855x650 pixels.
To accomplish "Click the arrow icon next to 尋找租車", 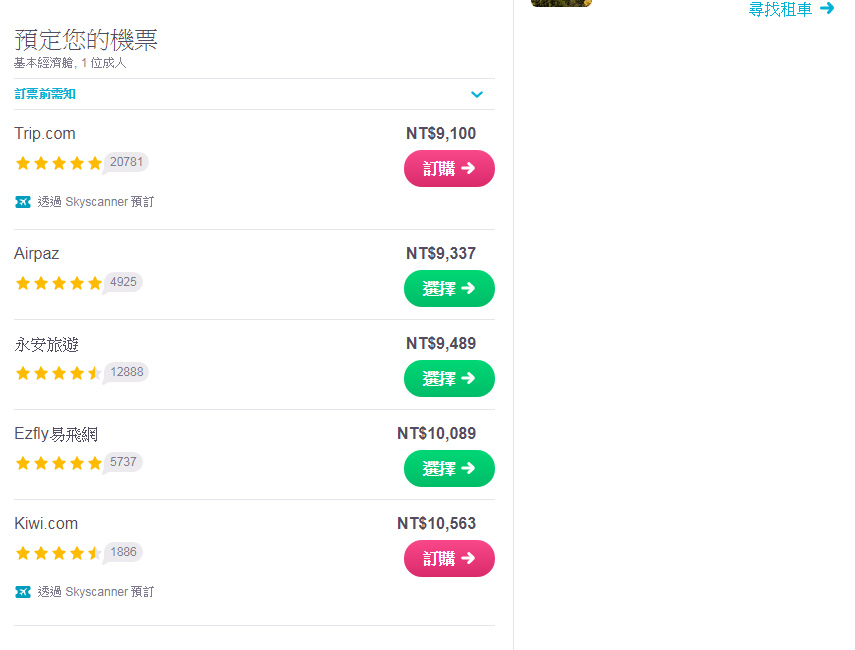I will pyautogui.click(x=827, y=8).
